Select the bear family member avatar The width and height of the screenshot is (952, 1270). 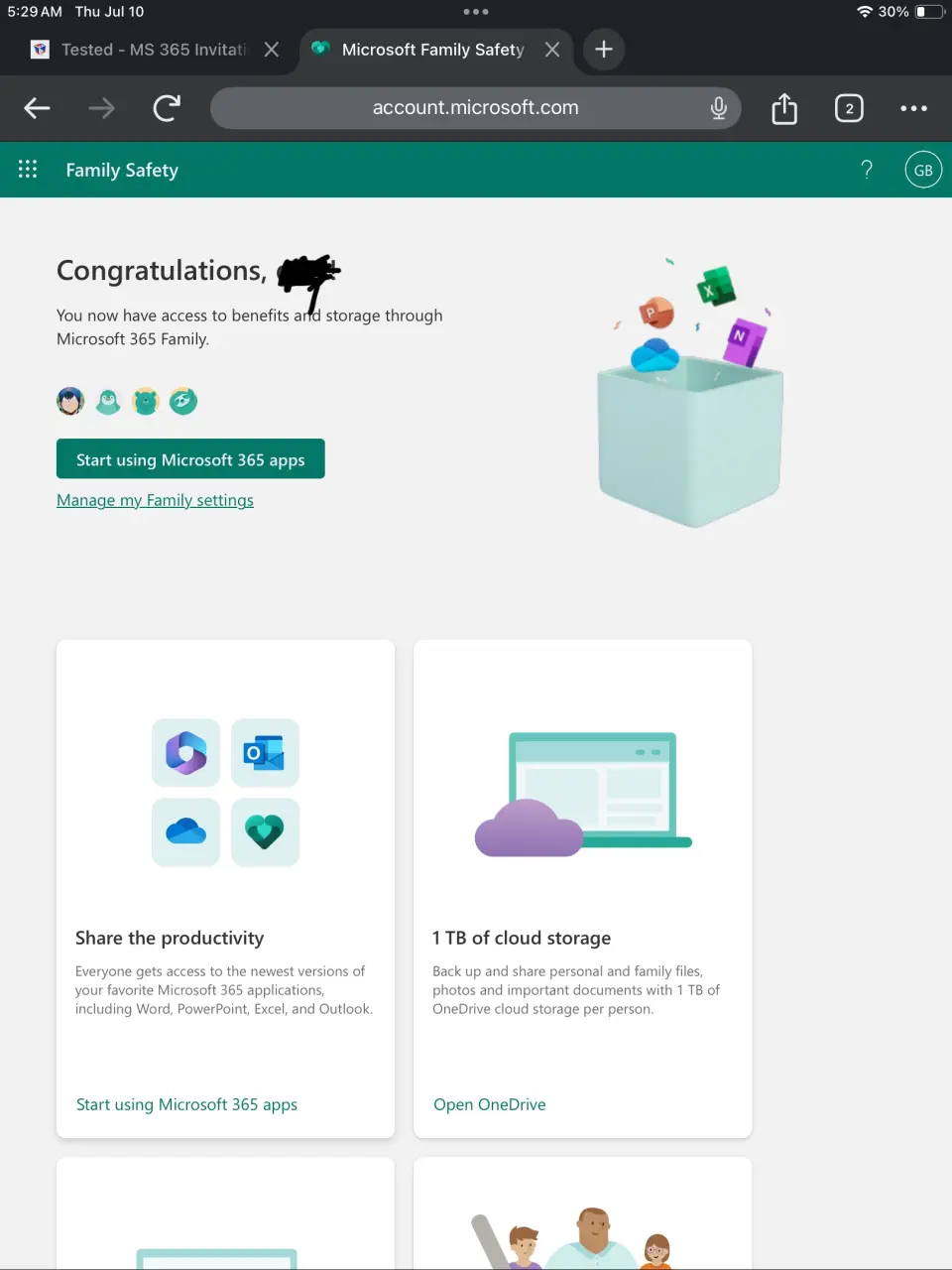146,401
